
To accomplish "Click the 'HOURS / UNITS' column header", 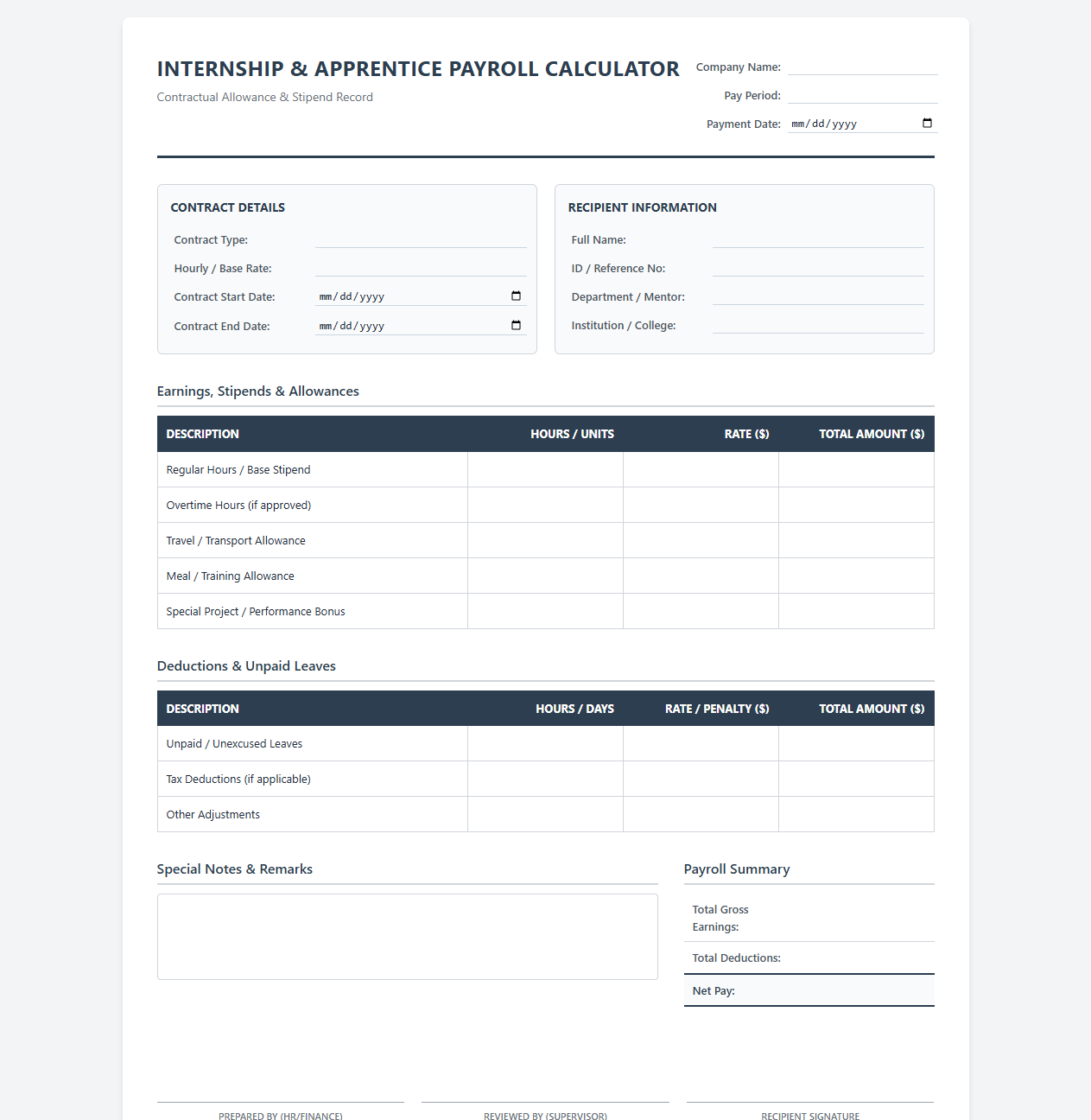I will (572, 434).
